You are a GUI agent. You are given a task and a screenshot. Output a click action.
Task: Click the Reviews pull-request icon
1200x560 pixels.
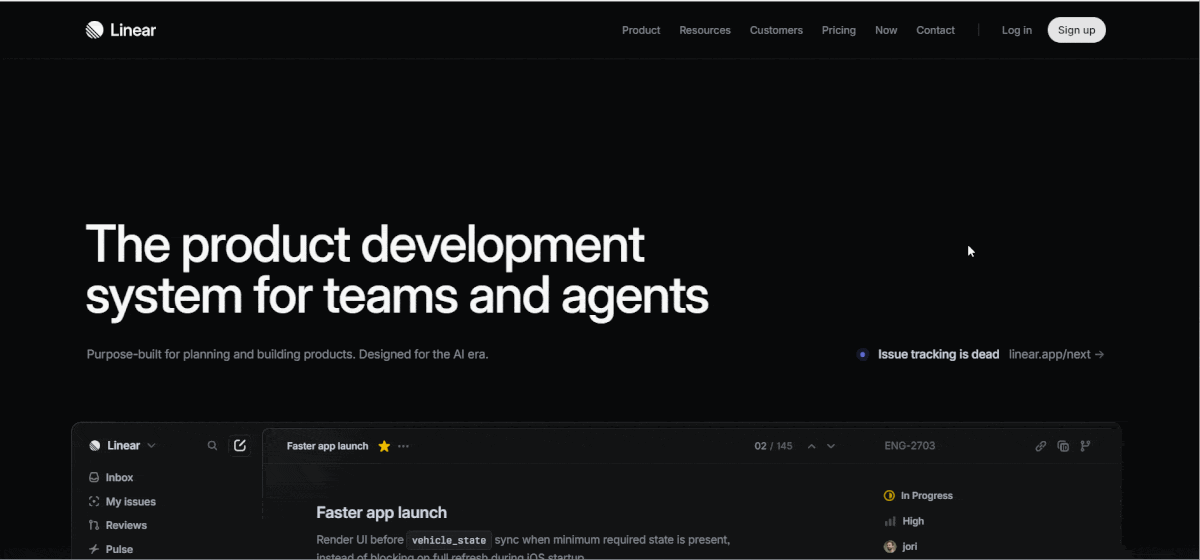click(x=94, y=525)
